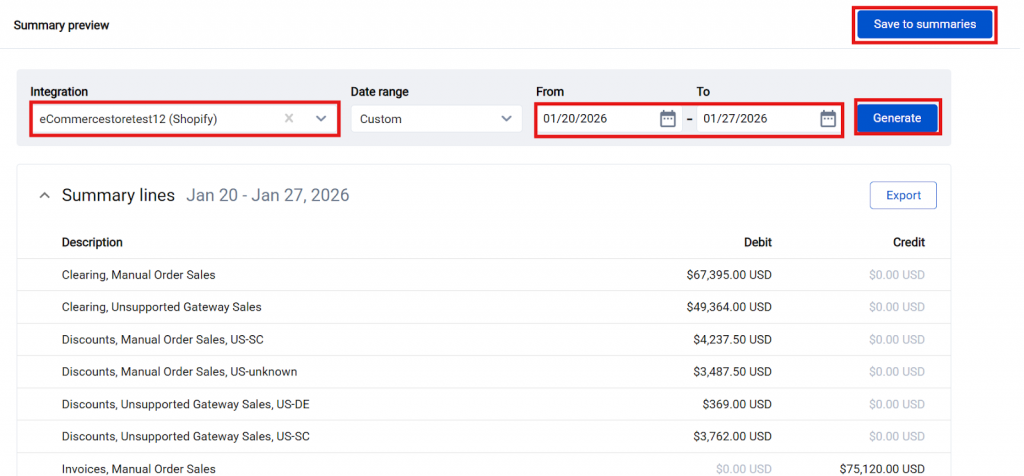This screenshot has width=1024, height=476.
Task: Open the Date range Custom dropdown
Action: click(435, 119)
